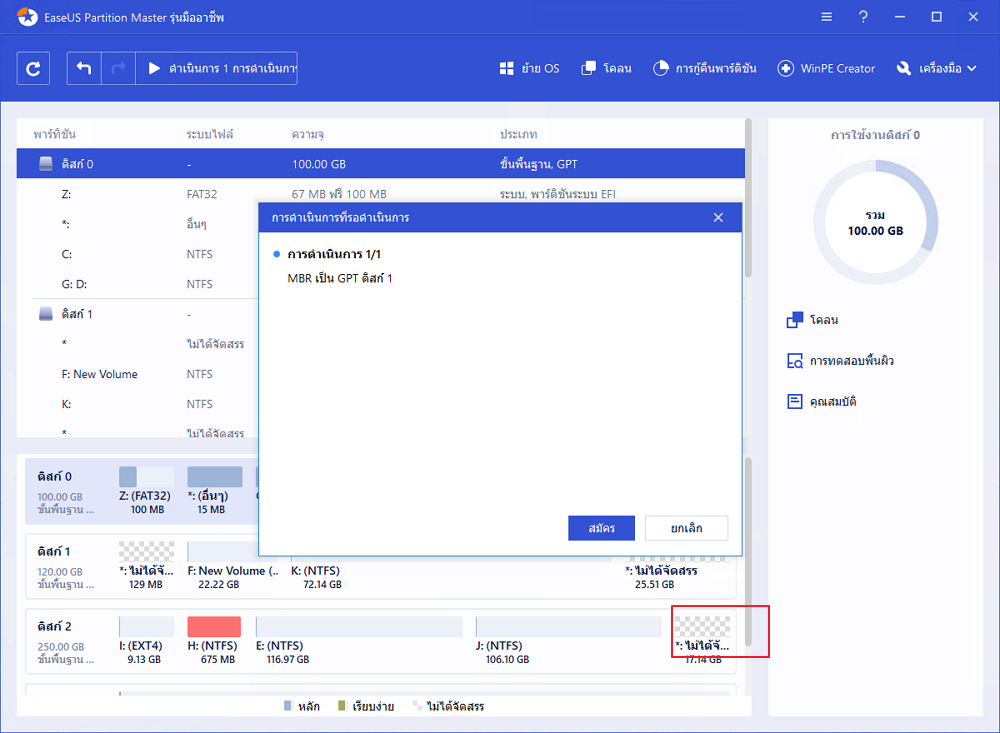Select the ดิสก์ 1 row in partition table
The width and height of the screenshot is (1000, 733).
pyautogui.click(x=137, y=314)
